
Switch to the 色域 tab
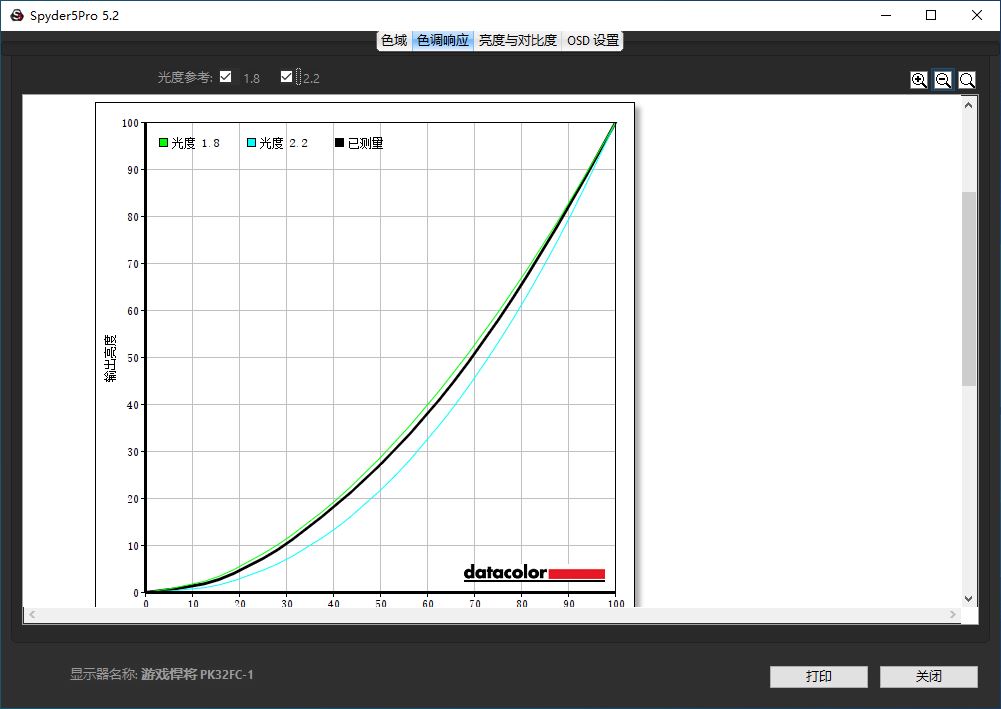[394, 41]
